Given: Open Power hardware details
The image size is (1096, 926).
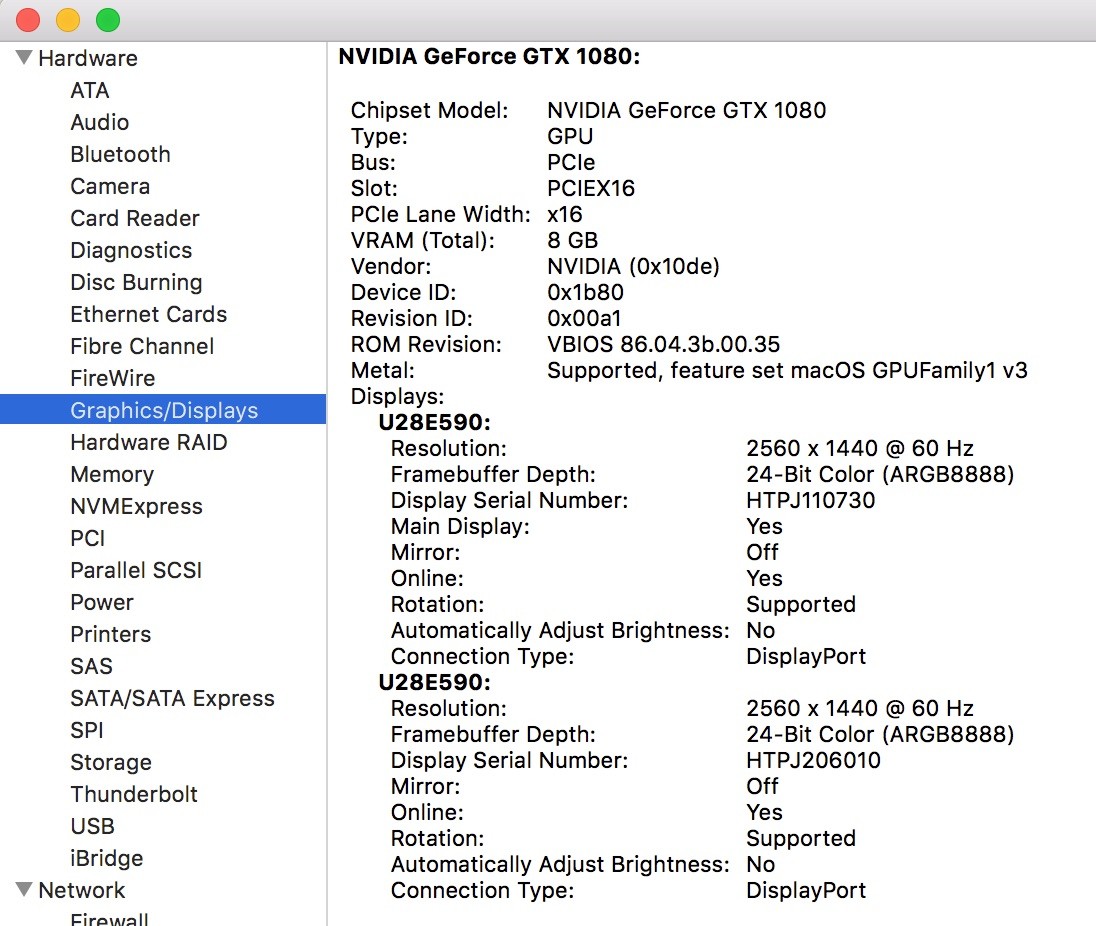Looking at the screenshot, I should (x=102, y=602).
